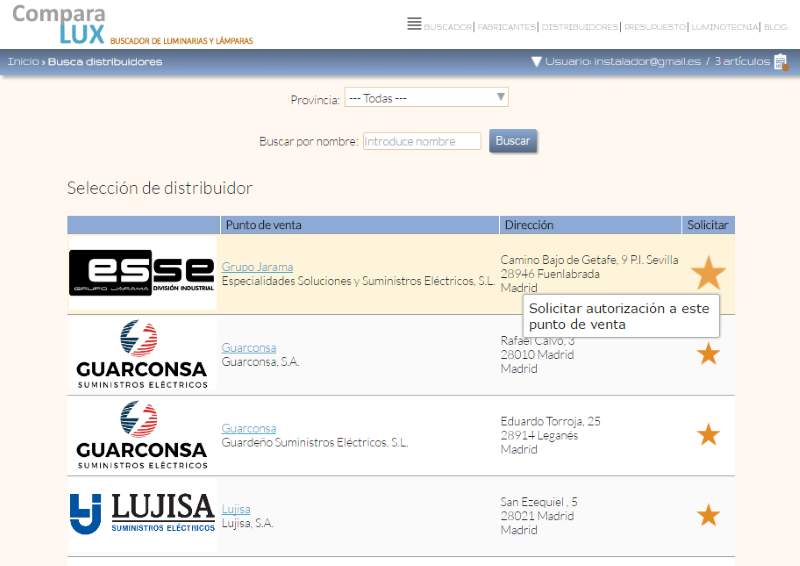Open Guarconsa link for Guardeño Suministros
The height and width of the screenshot is (566, 800).
(249, 428)
